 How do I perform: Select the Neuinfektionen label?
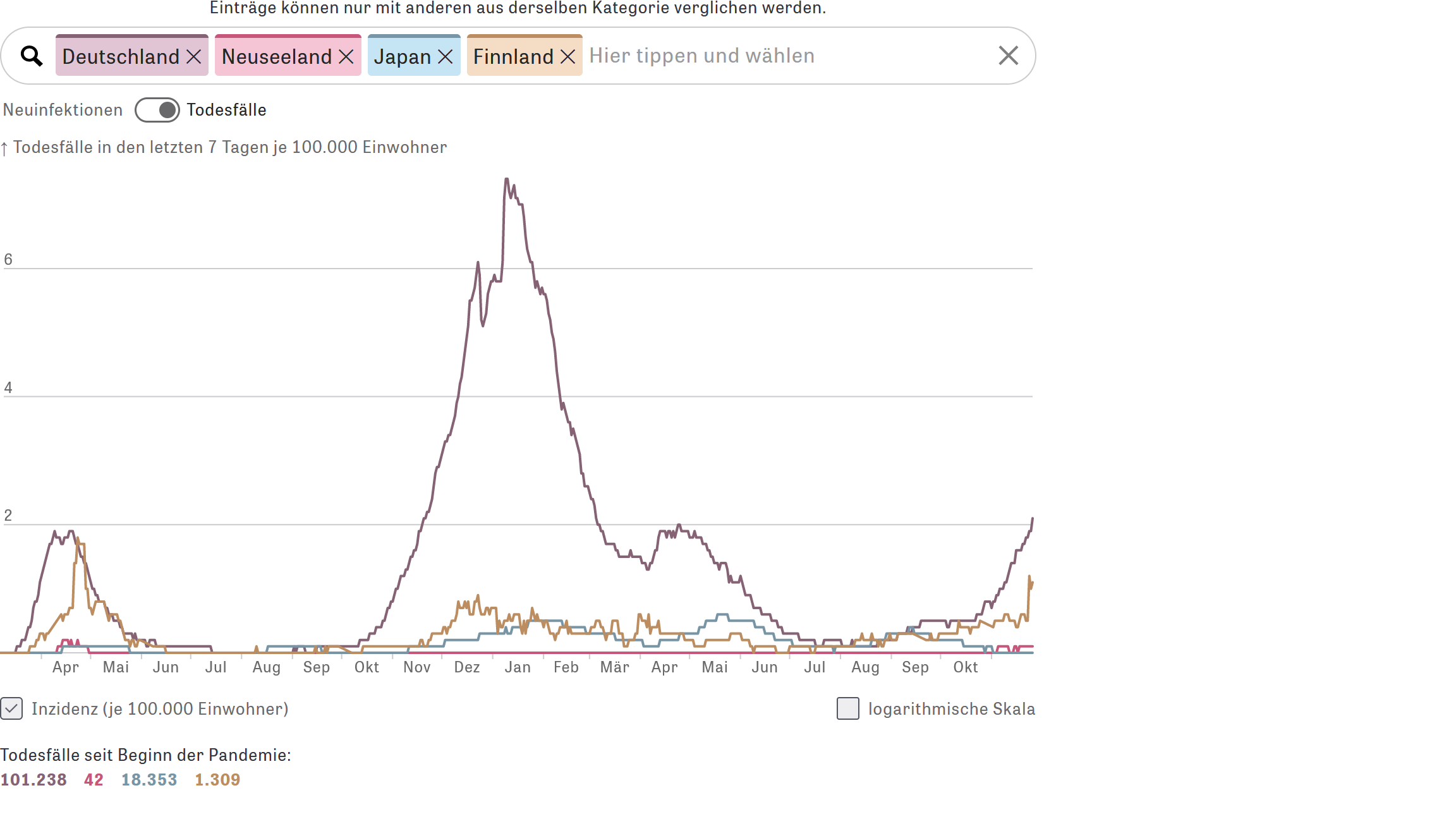[x=63, y=110]
